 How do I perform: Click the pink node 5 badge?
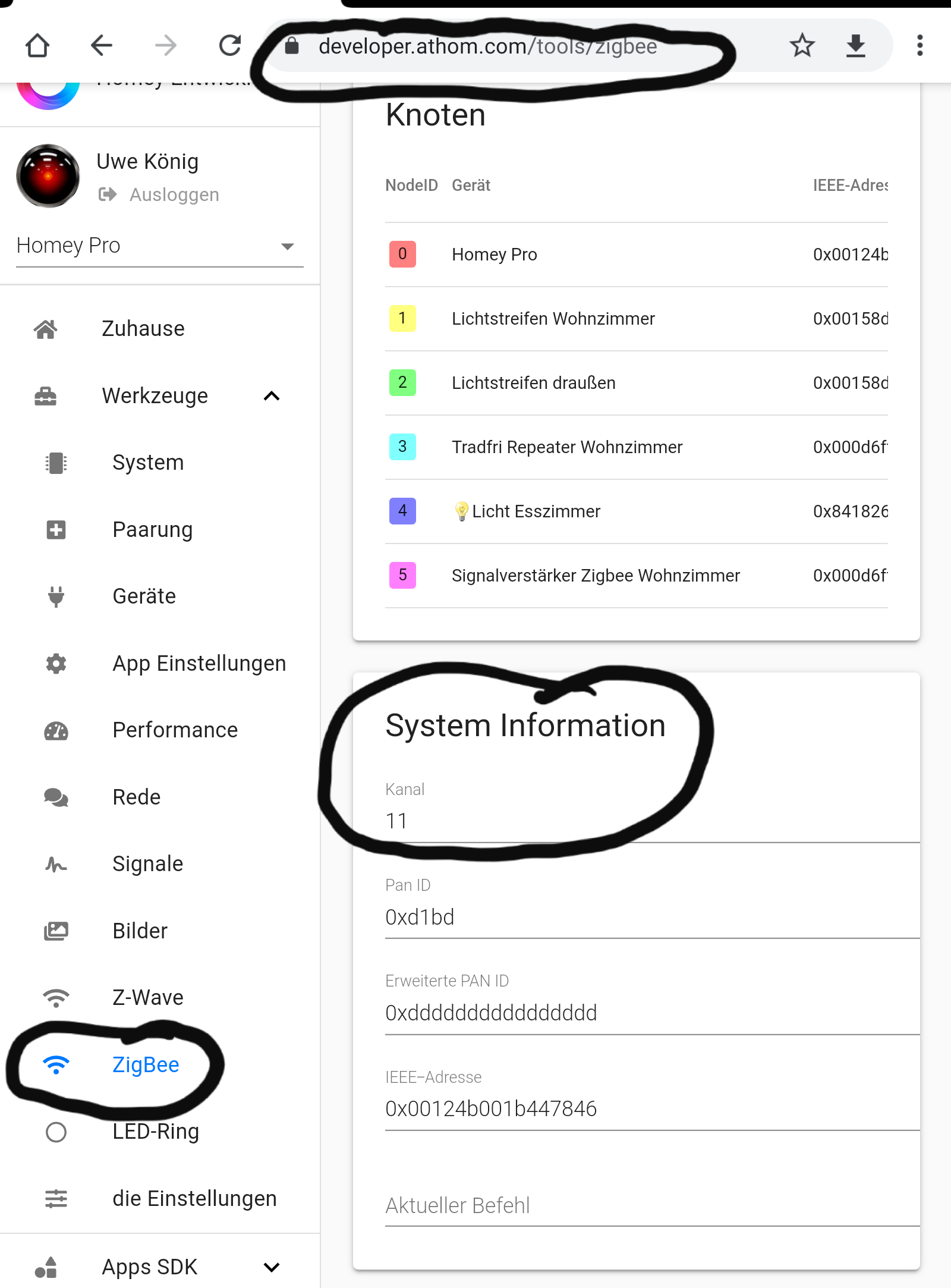tap(402, 575)
